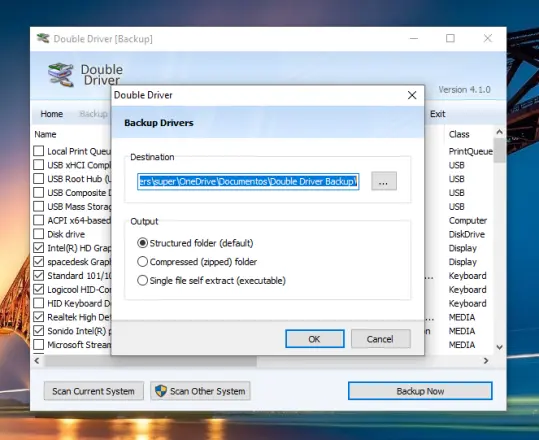Image resolution: width=539 pixels, height=440 pixels.
Task: Uncheck the Standard 101/102 keyboard checkbox
Action: click(38, 275)
